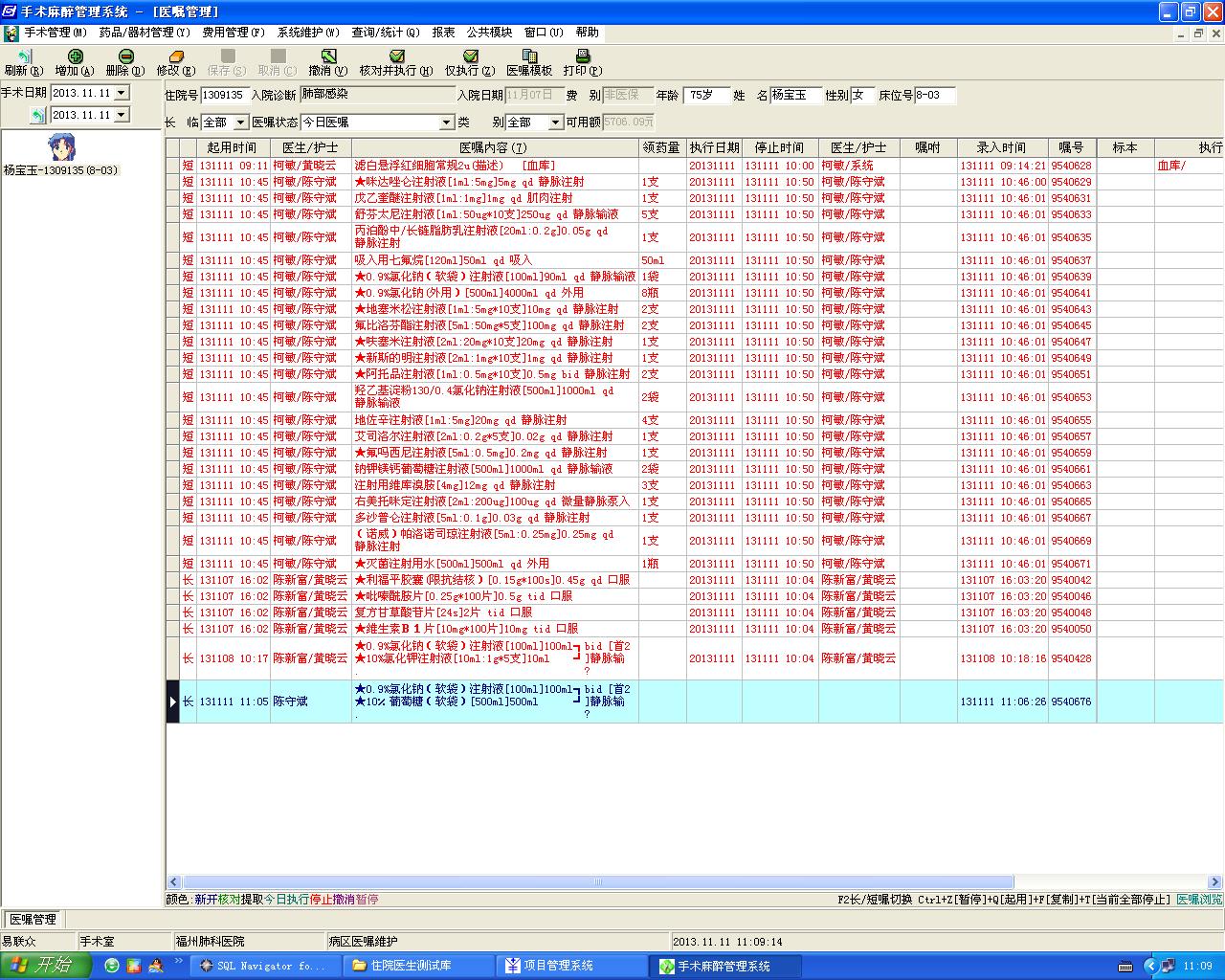The width and height of the screenshot is (1225, 980).
Task: Click the 性别 女 field
Action: point(861,95)
